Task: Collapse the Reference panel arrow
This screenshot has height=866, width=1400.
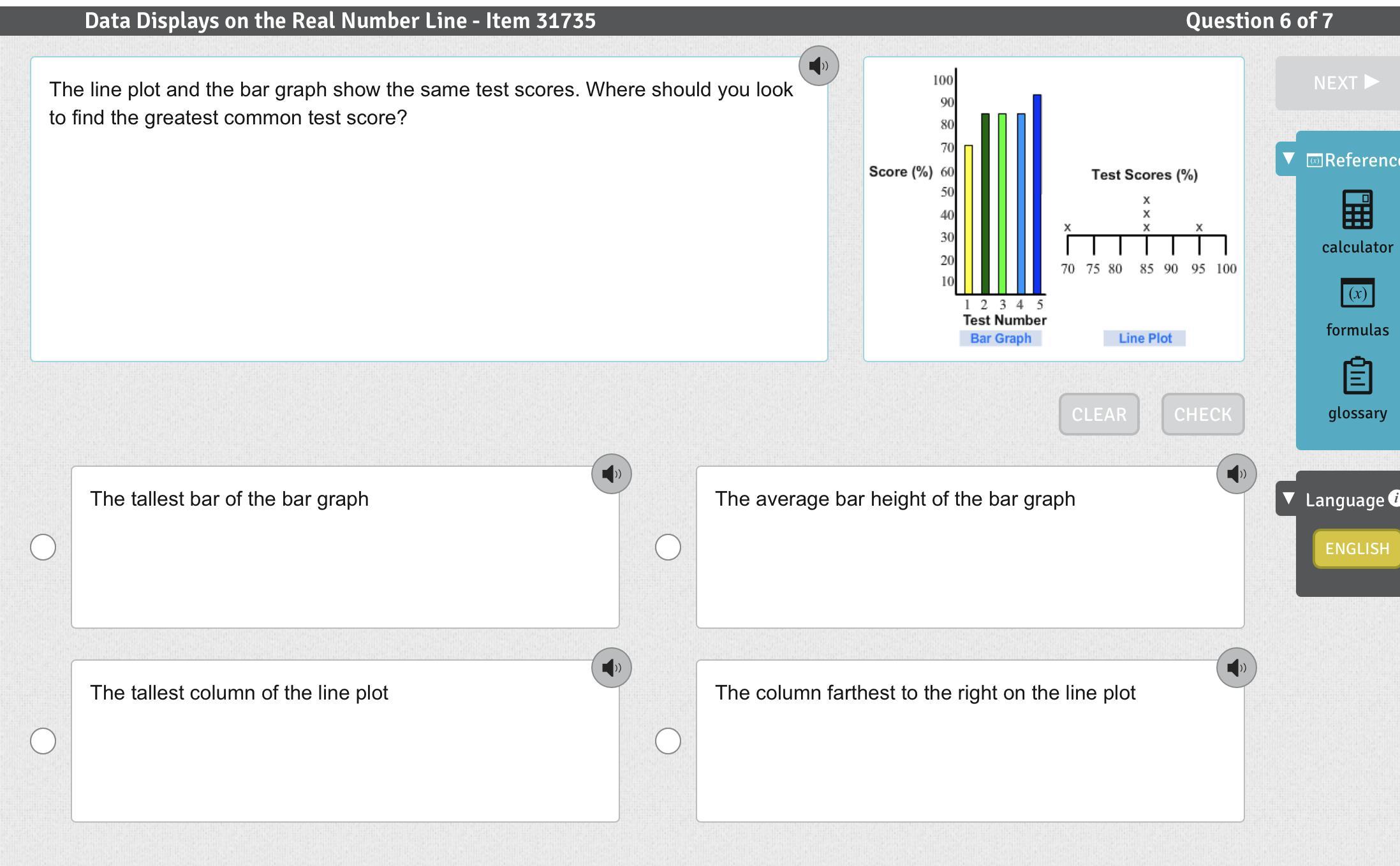Action: click(1288, 158)
